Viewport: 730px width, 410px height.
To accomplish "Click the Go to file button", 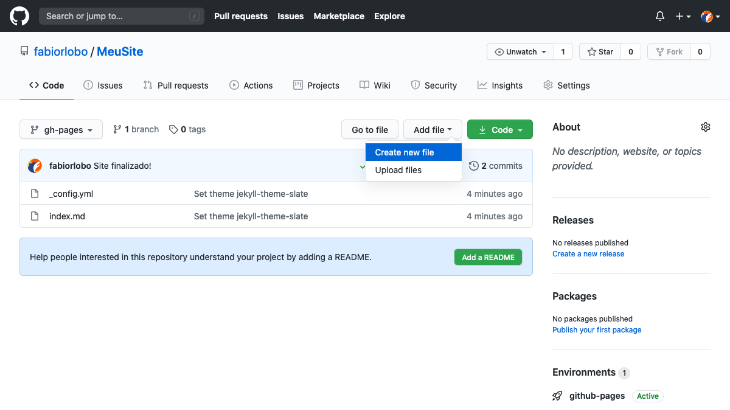I will coord(370,129).
